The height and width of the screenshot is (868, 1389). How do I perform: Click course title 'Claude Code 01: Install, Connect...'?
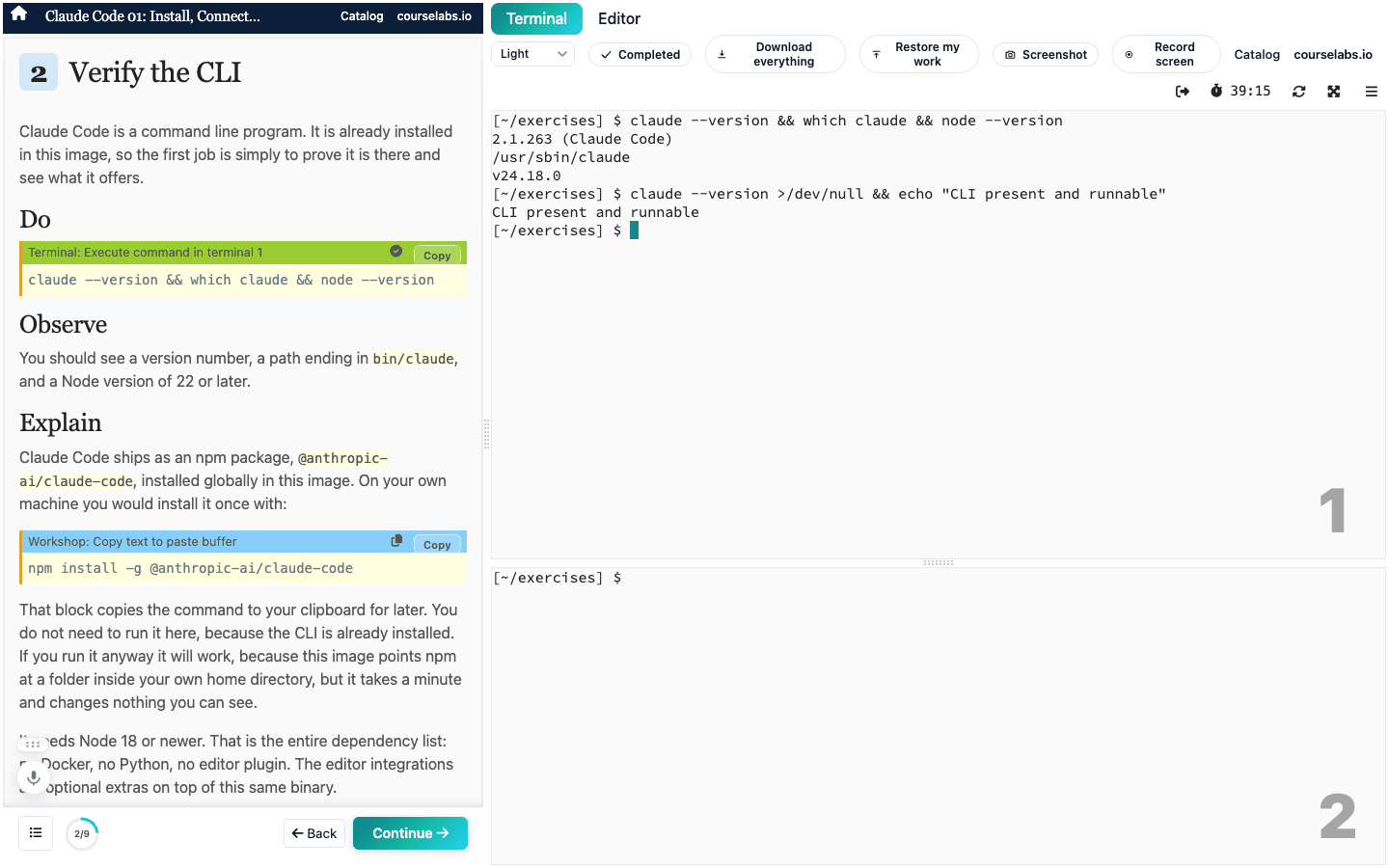pyautogui.click(x=152, y=16)
